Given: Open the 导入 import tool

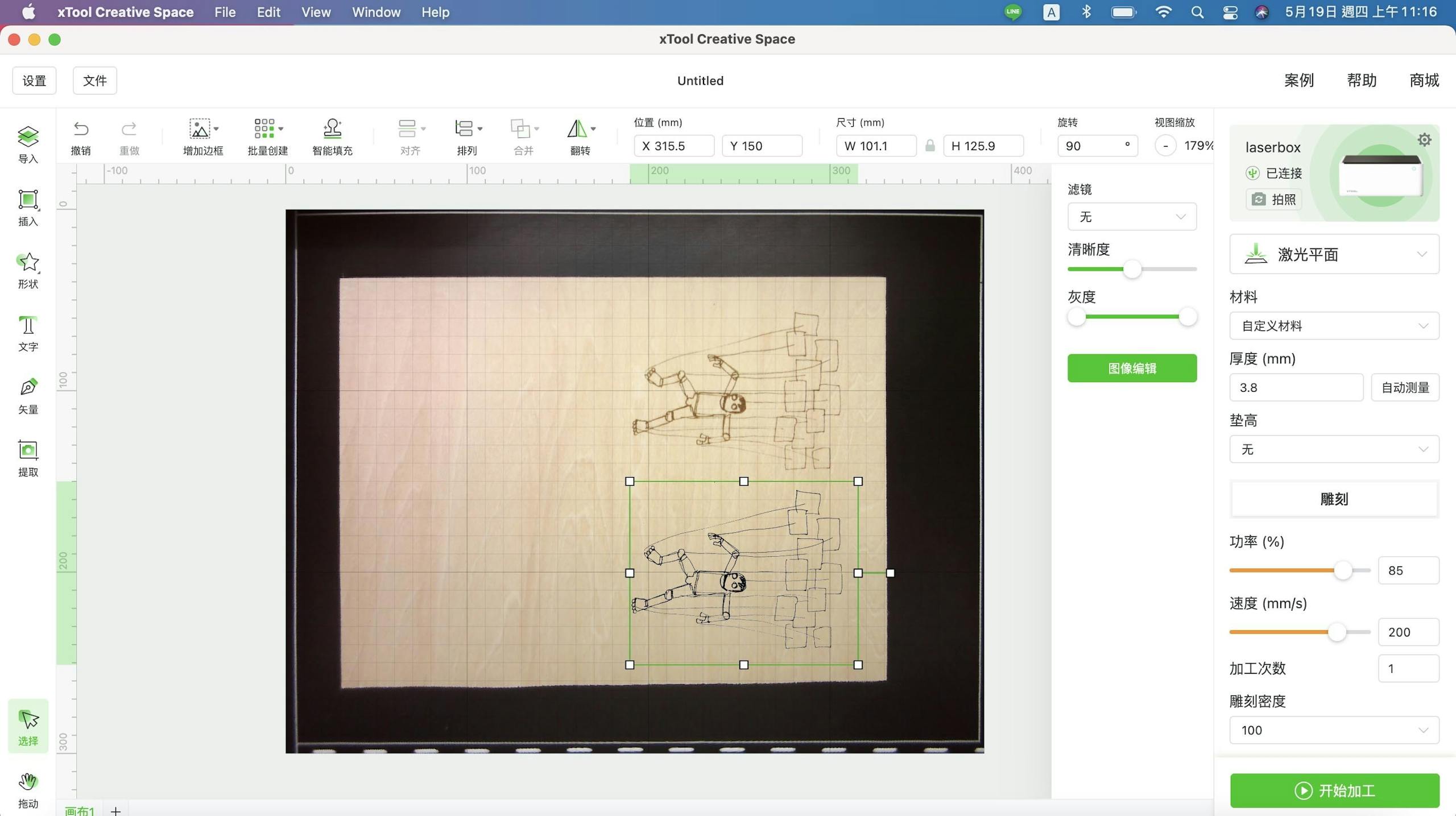Looking at the screenshot, I should pos(28,144).
